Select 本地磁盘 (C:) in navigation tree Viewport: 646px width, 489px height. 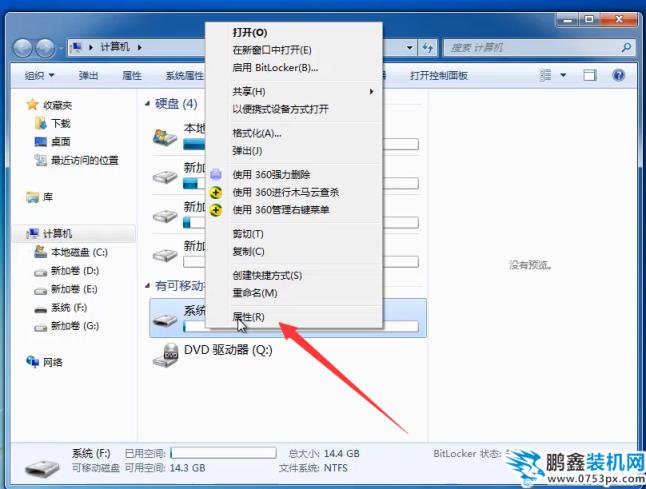(x=79, y=252)
